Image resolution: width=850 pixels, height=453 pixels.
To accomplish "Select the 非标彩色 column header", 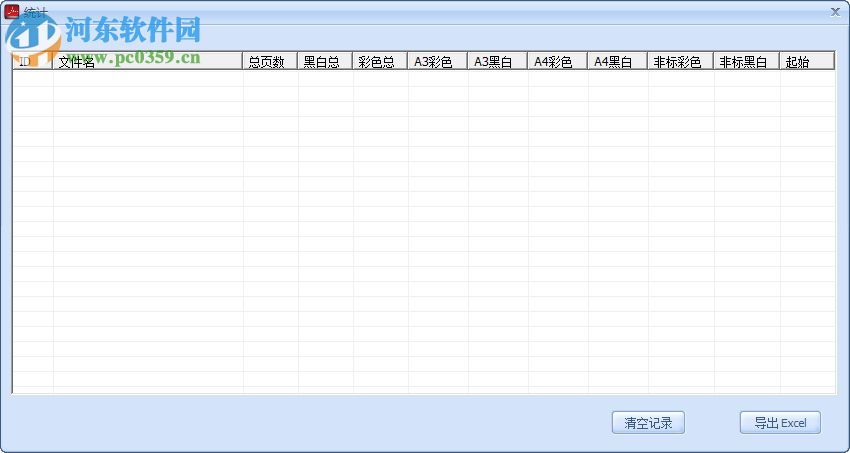I will 680,61.
